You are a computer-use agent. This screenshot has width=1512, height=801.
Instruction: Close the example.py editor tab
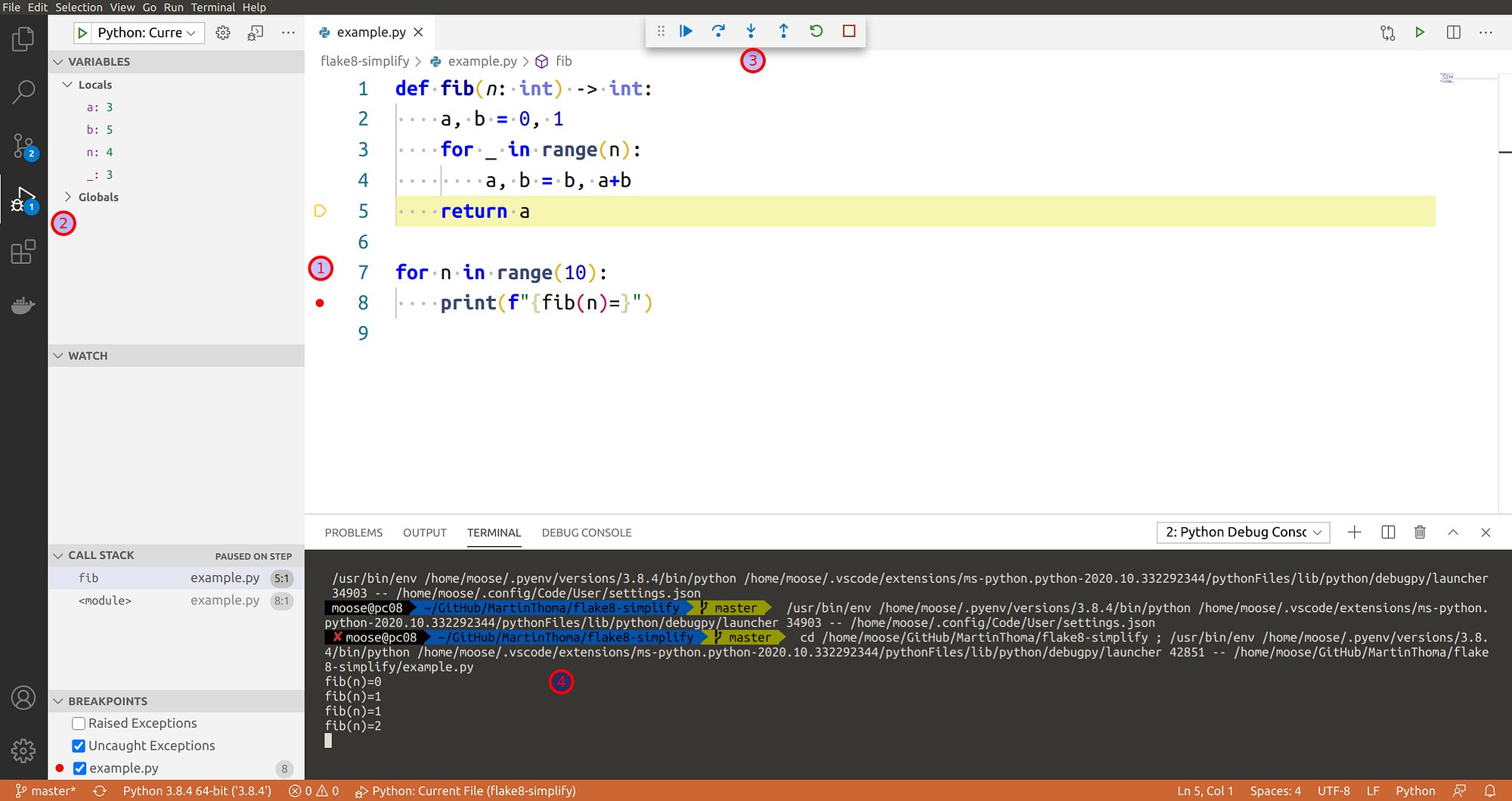(x=418, y=33)
